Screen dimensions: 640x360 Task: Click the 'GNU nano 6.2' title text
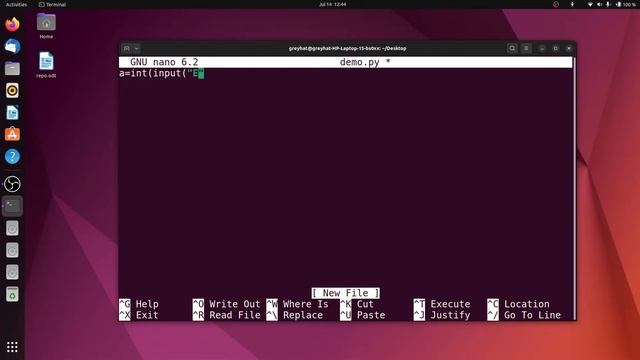[x=164, y=62]
